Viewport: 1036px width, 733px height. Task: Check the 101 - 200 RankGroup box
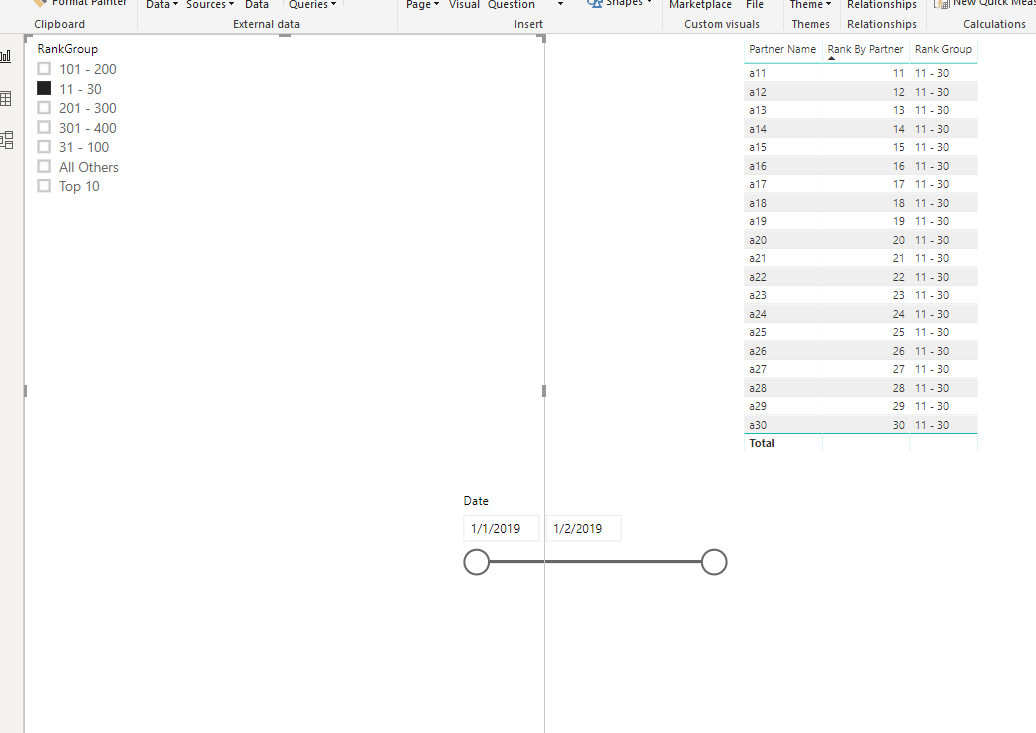click(44, 69)
